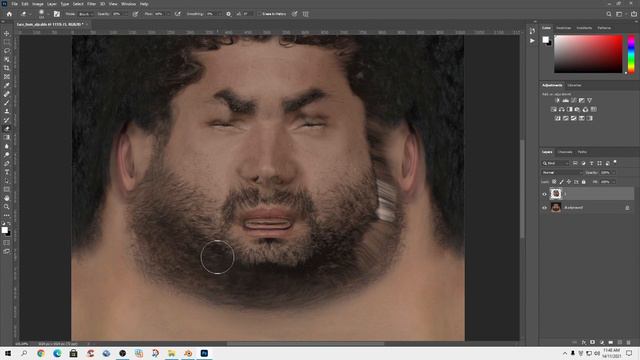The image size is (640, 360).
Task: Open Photoshop from the Windows taskbar
Action: click(204, 353)
